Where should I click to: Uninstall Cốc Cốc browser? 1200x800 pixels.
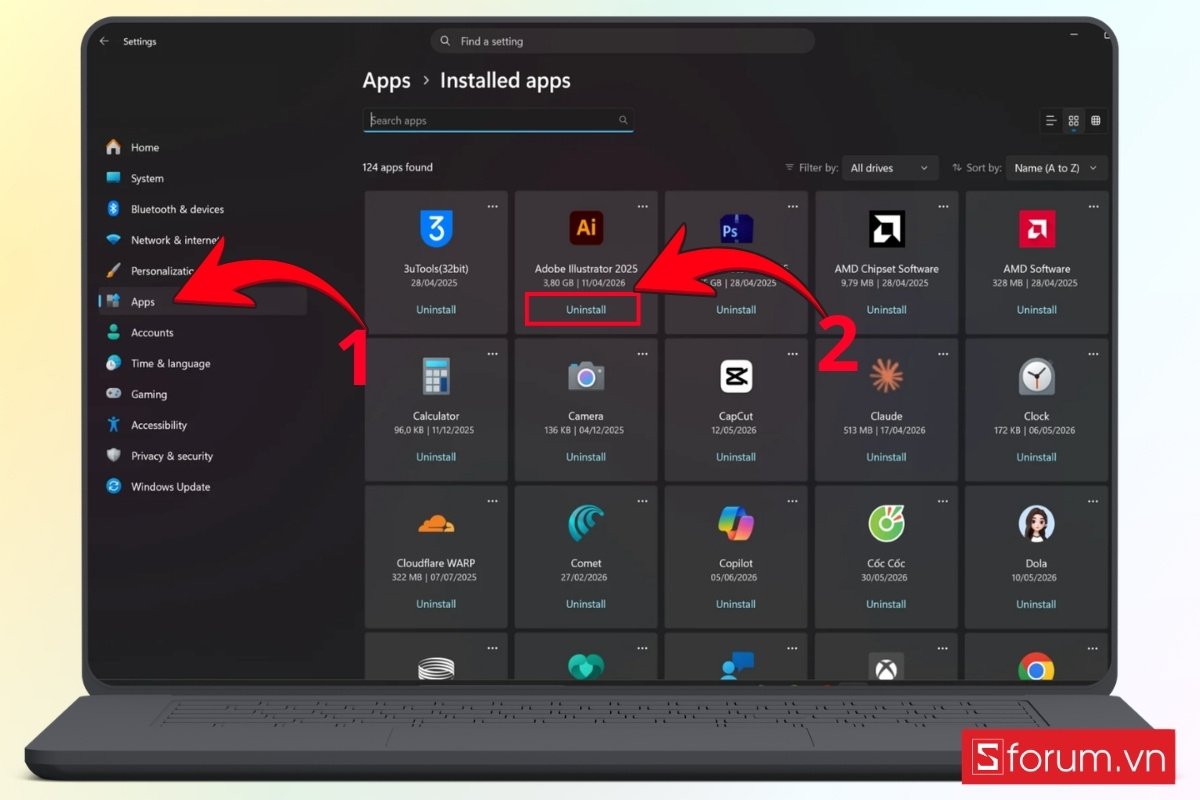click(886, 604)
